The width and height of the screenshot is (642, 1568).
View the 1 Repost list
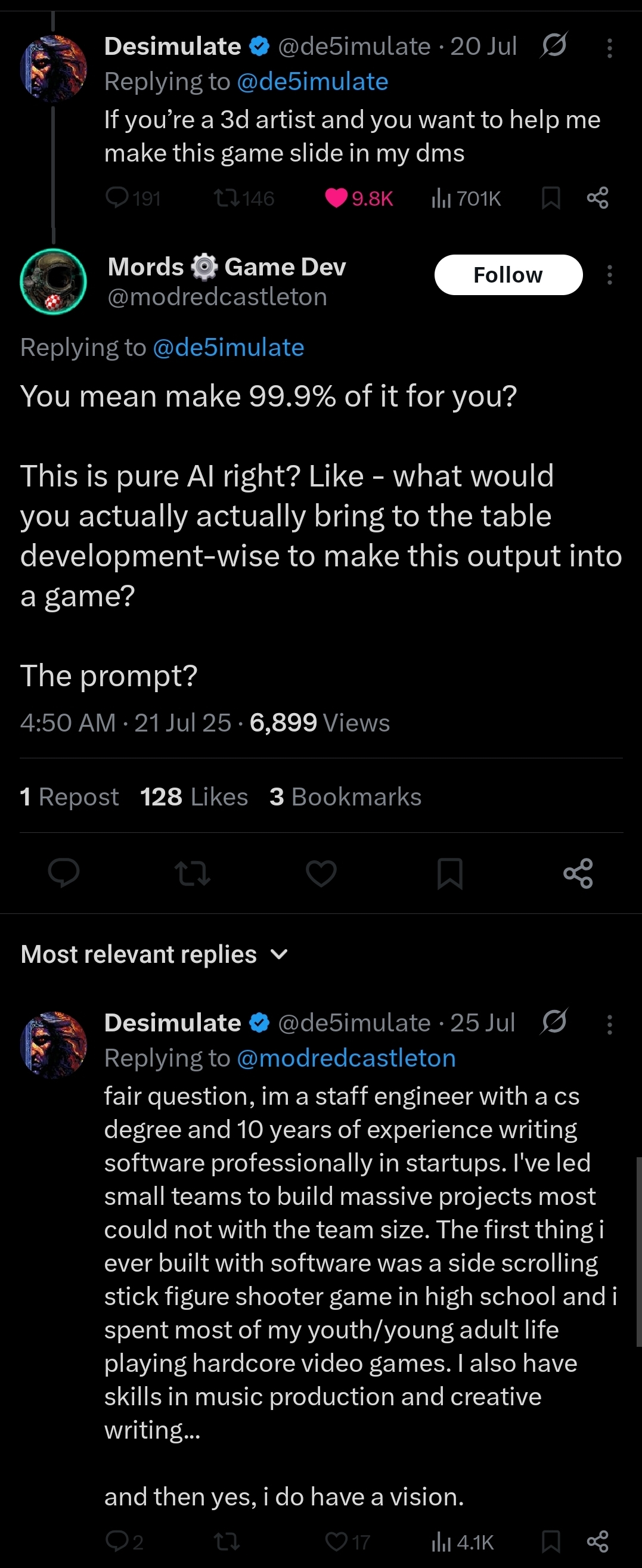coord(69,797)
